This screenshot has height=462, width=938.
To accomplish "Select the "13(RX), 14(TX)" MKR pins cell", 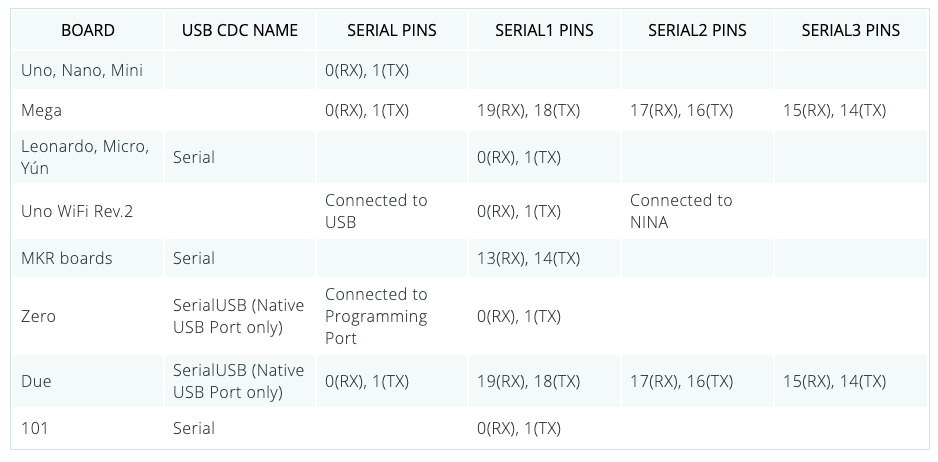I will coord(528,258).
